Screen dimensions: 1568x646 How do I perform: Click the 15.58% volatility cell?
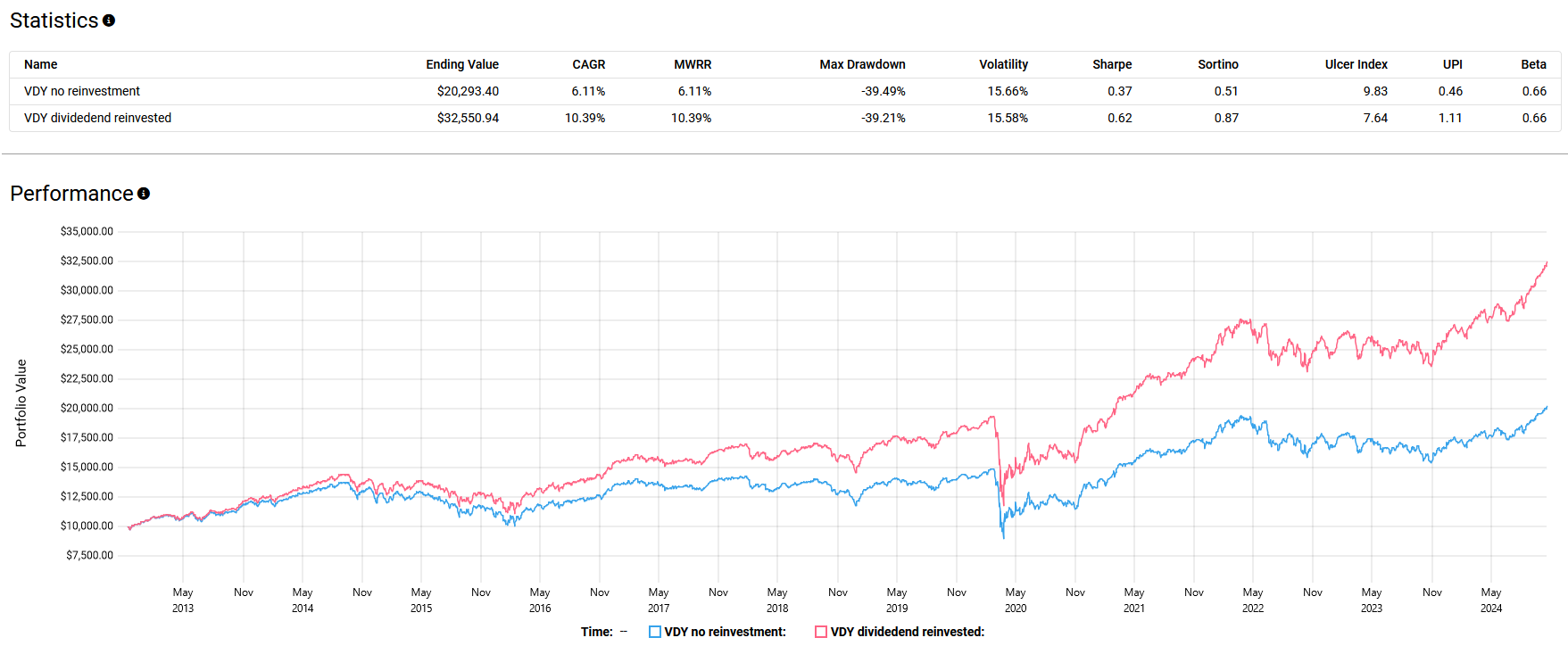tap(1008, 118)
